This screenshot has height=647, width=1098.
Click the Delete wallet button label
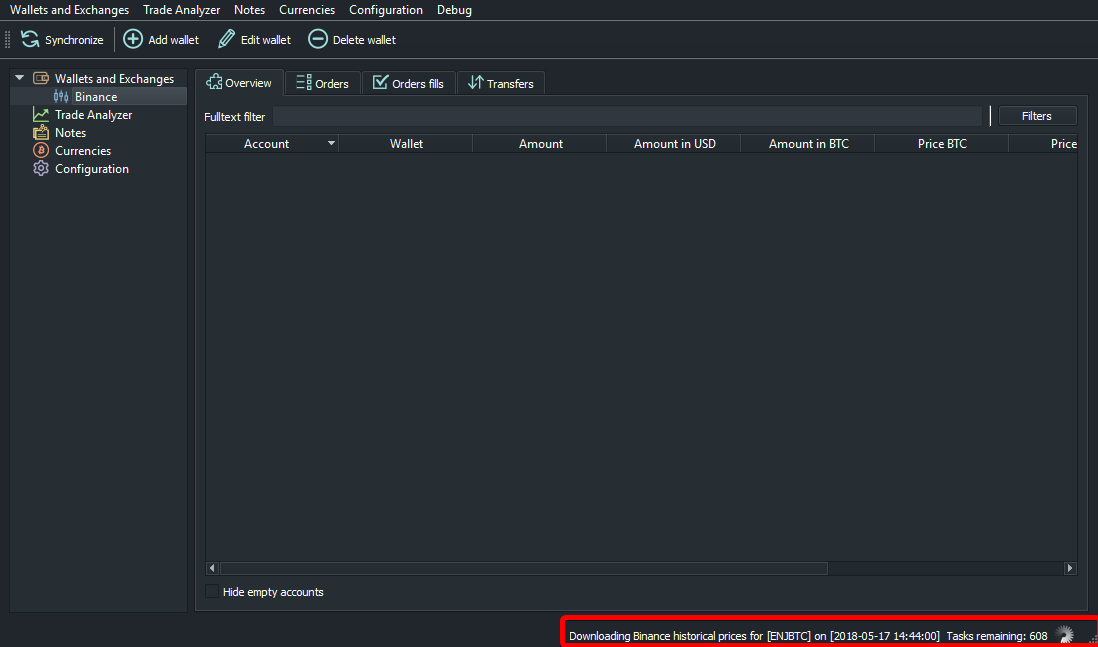[364, 40]
